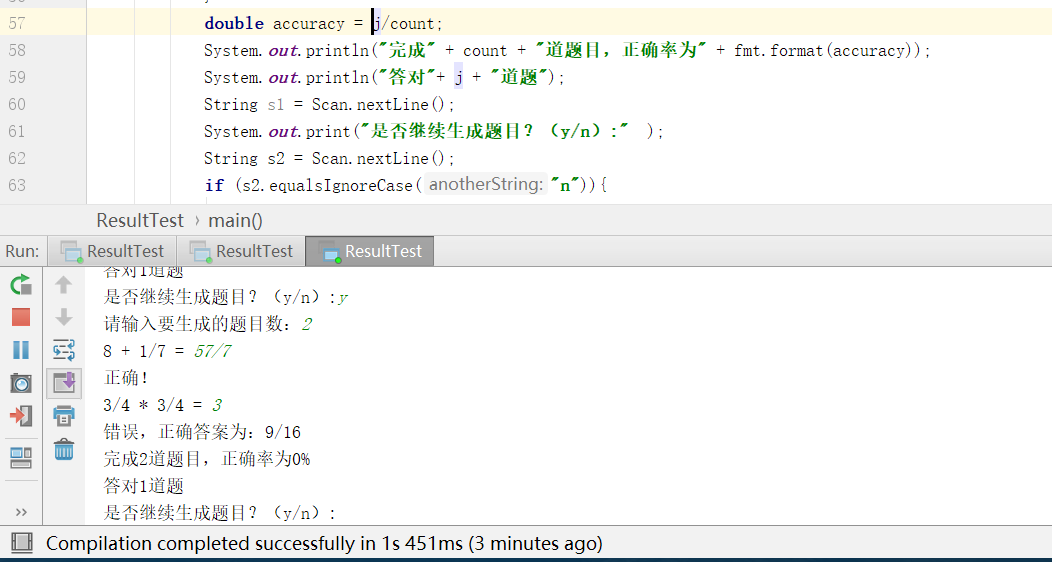The image size is (1052, 562).
Task: Rerun ResultTest with the green rerun icon
Action: [21, 284]
